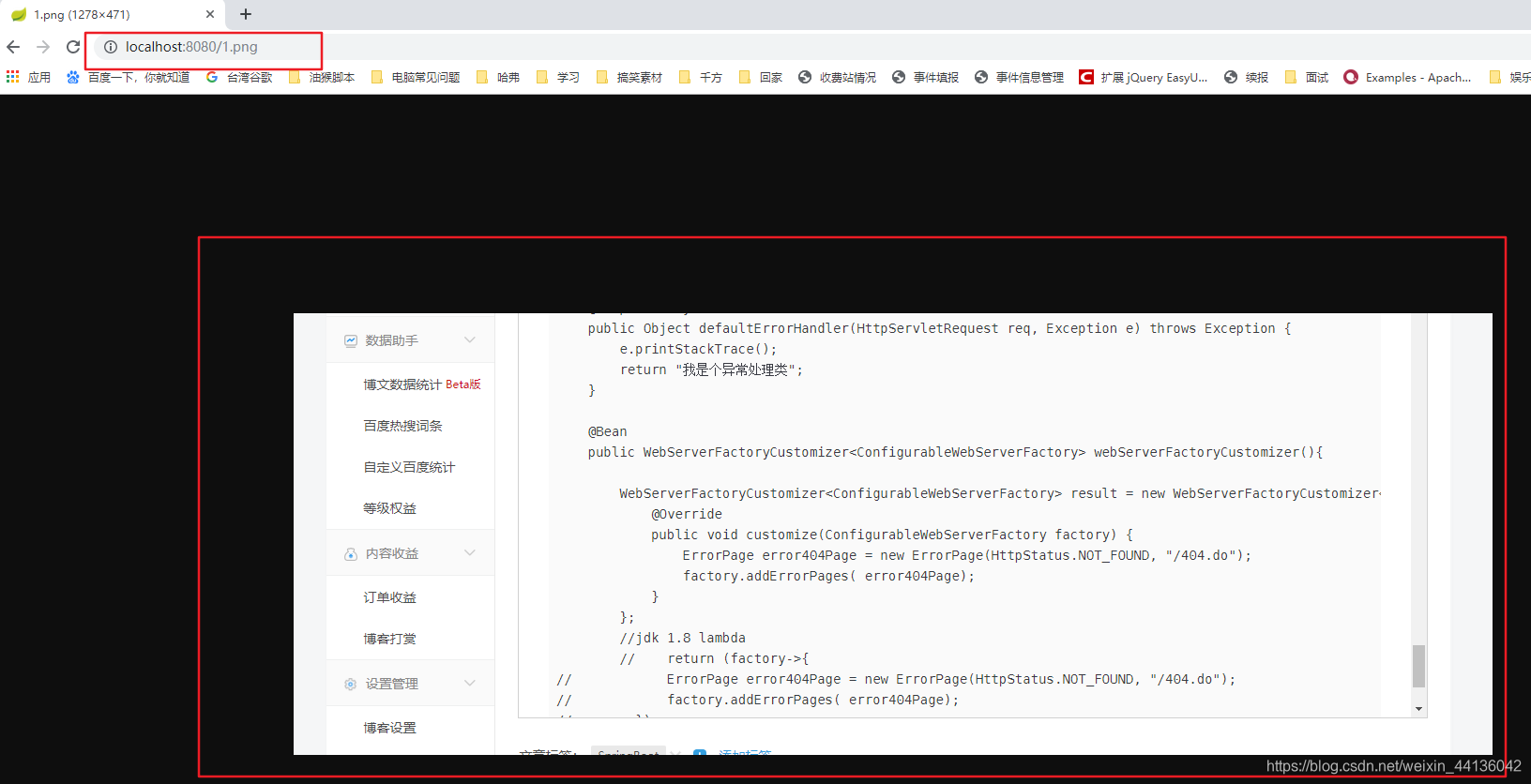View site information icon beside localhost URL
Image resolution: width=1531 pixels, height=784 pixels.
click(111, 47)
